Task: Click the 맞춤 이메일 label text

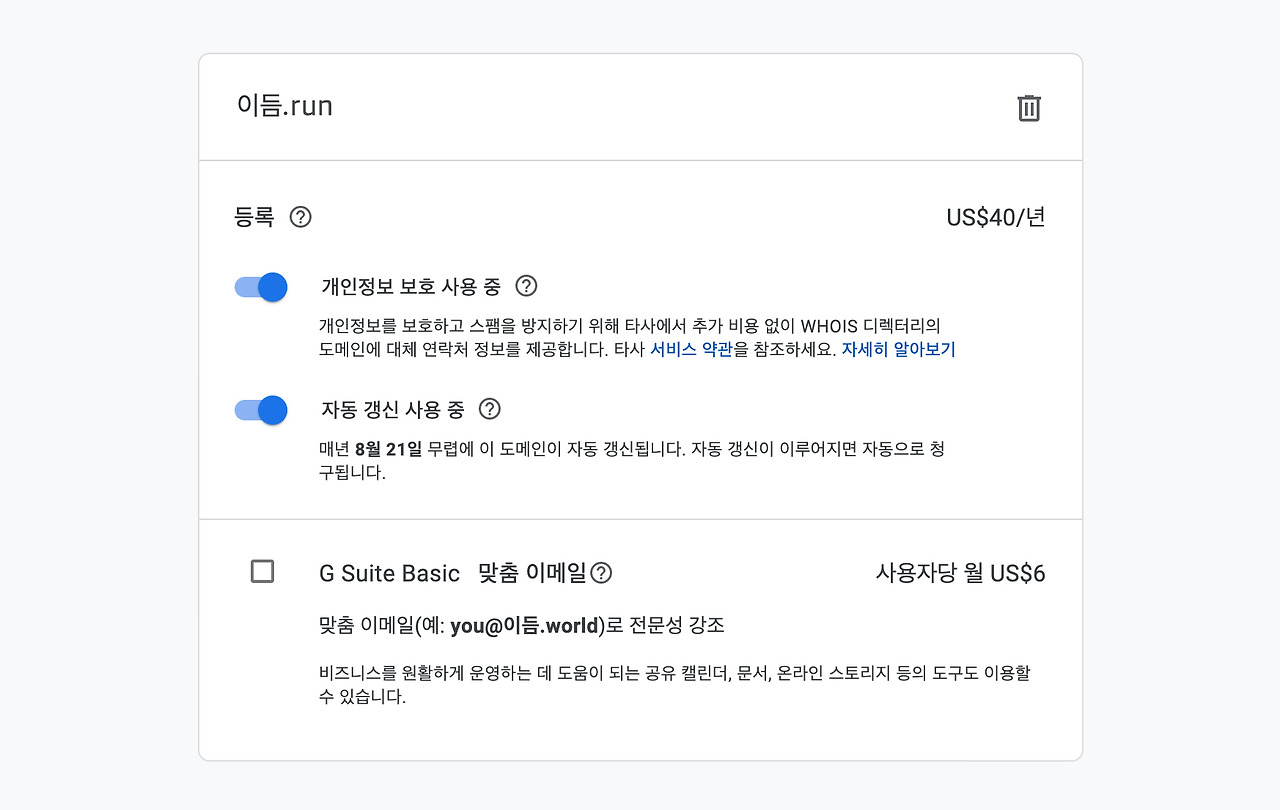Action: tap(532, 573)
